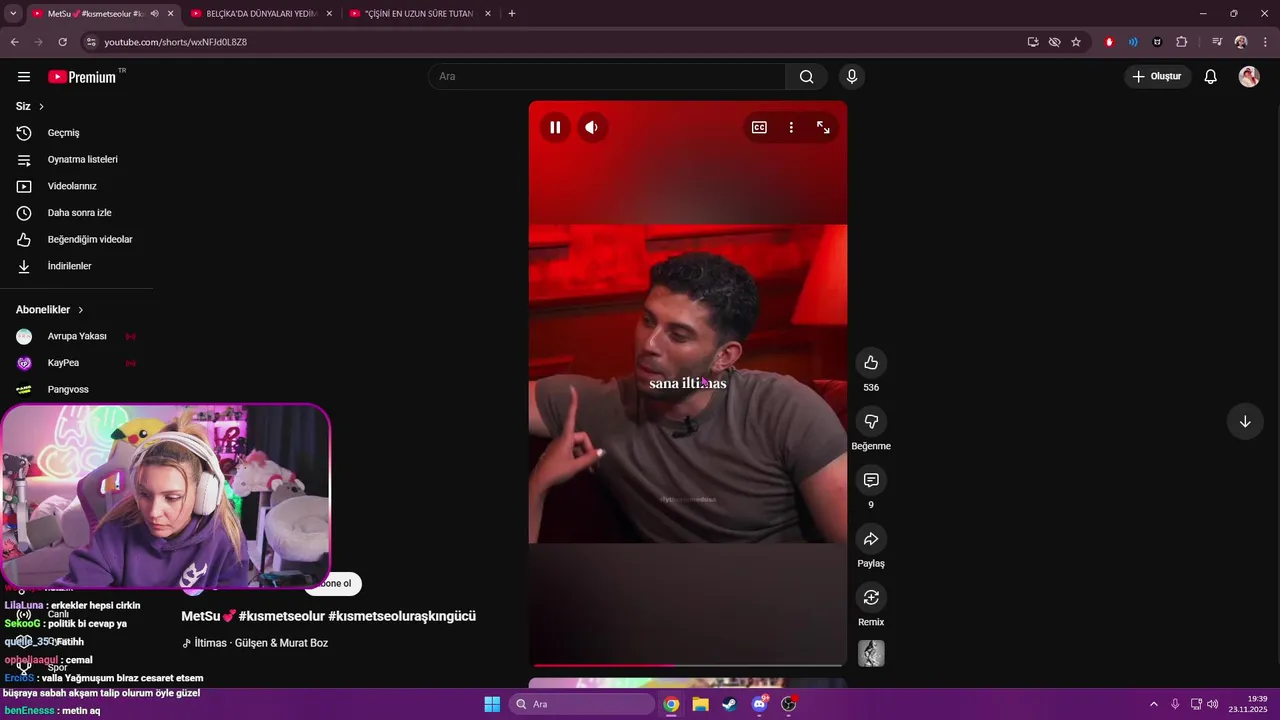Go back in browser history

pos(15,42)
